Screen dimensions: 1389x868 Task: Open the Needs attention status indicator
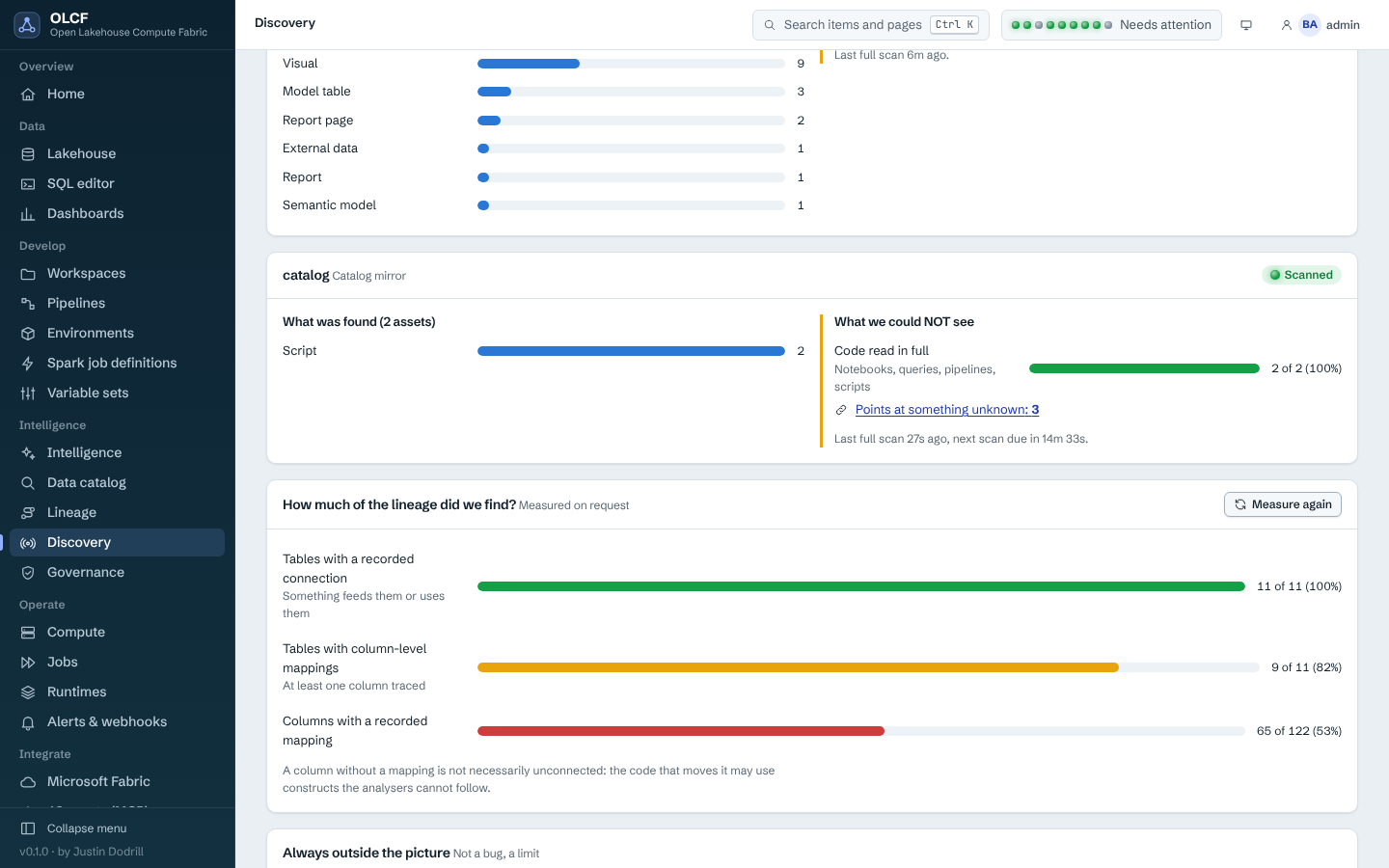pyautogui.click(x=1111, y=25)
